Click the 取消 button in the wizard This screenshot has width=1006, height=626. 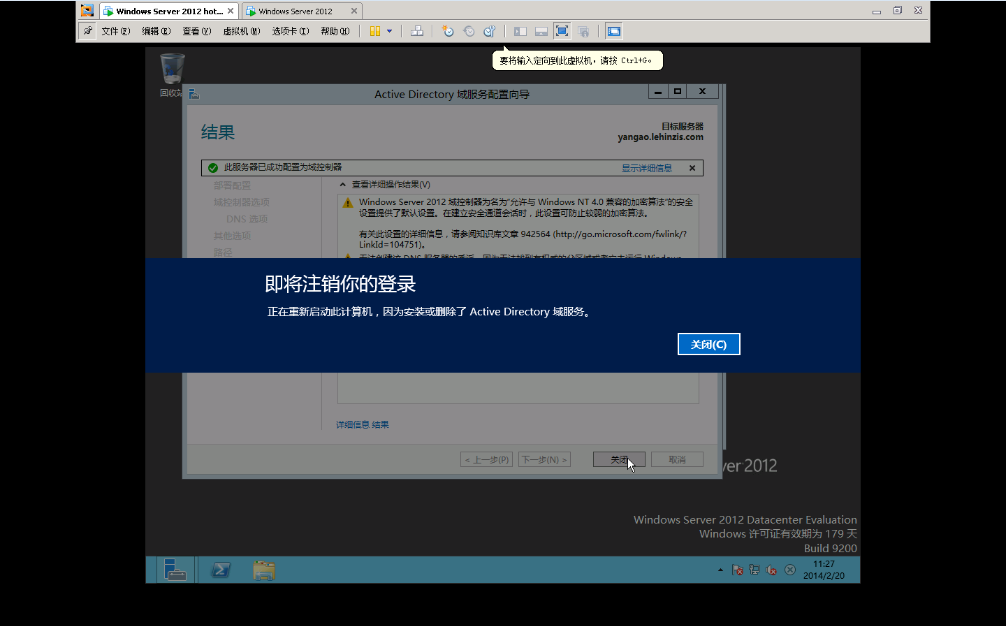tap(677, 459)
